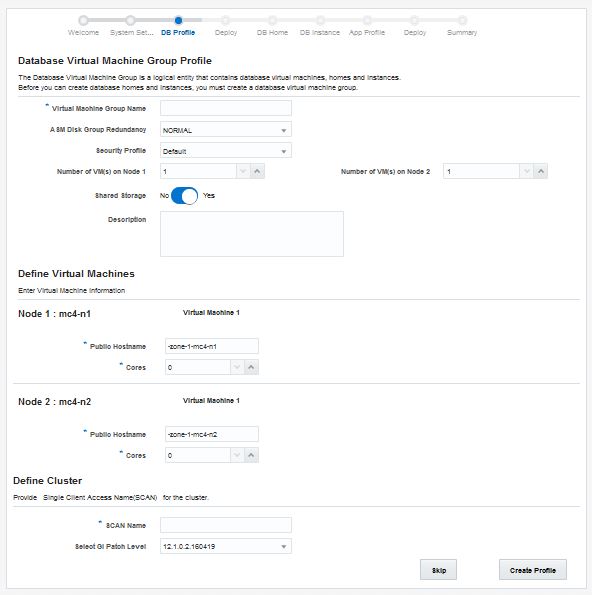Increase Number of VM(s) on Node 1
Screen dimensions: 592x595
[257, 172]
